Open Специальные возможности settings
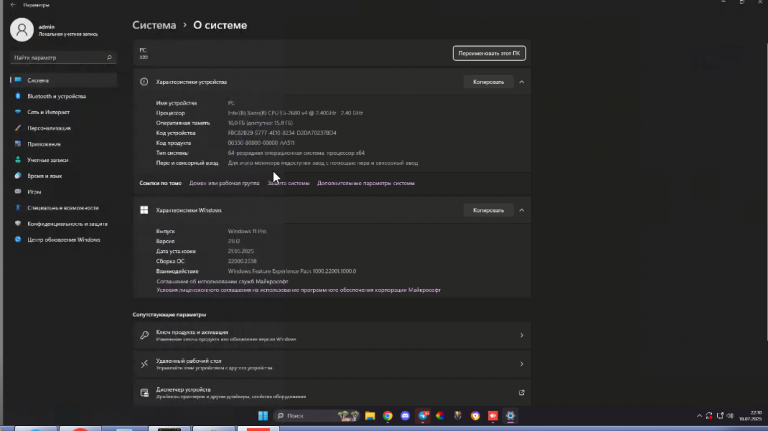This screenshot has height=431, width=768. point(63,208)
